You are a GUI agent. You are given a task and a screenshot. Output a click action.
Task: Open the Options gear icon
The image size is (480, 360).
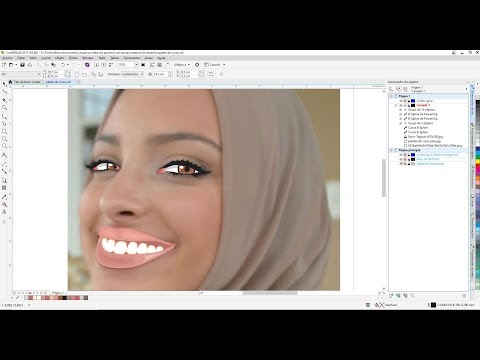197,65
